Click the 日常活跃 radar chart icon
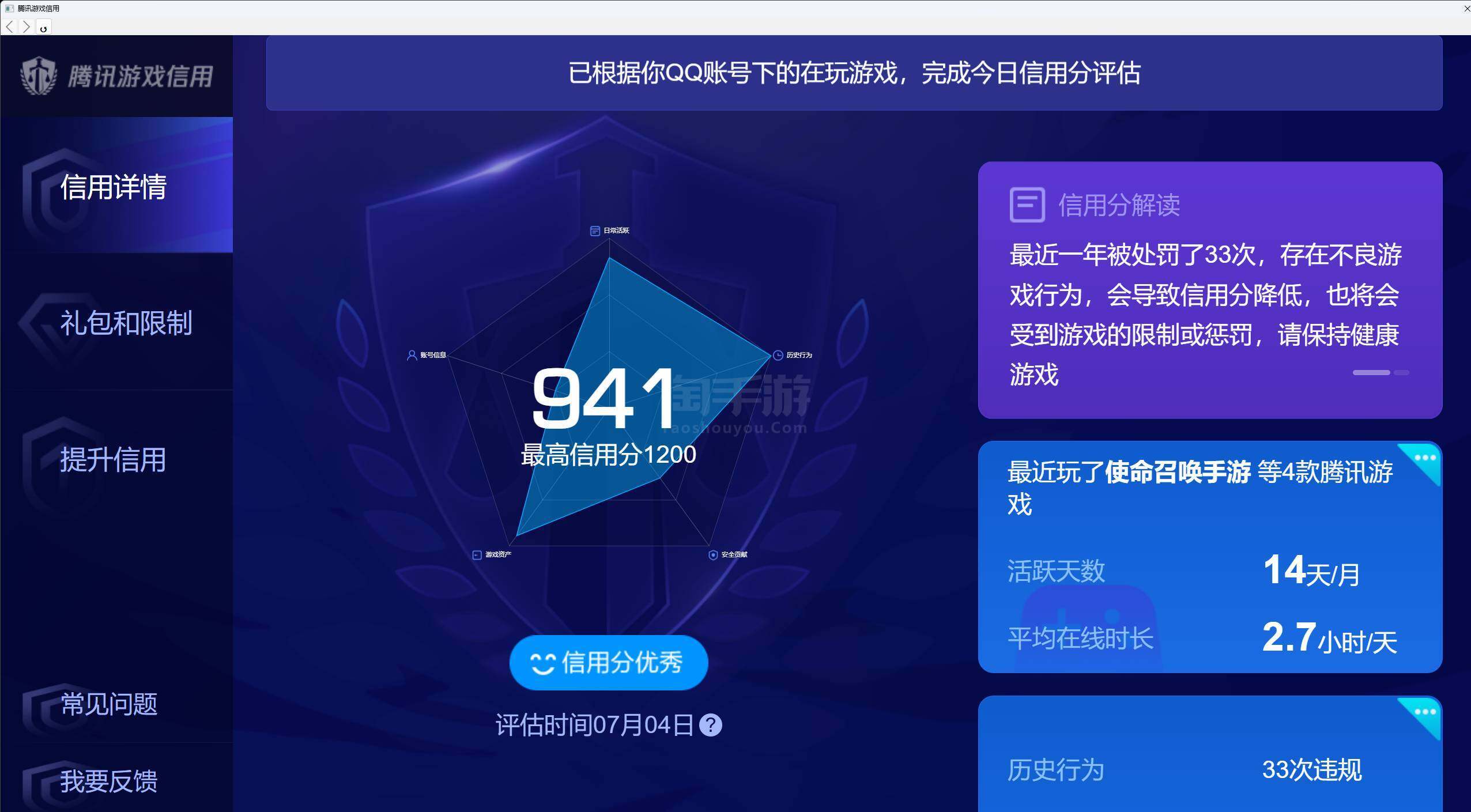The height and width of the screenshot is (812, 1471). point(595,231)
